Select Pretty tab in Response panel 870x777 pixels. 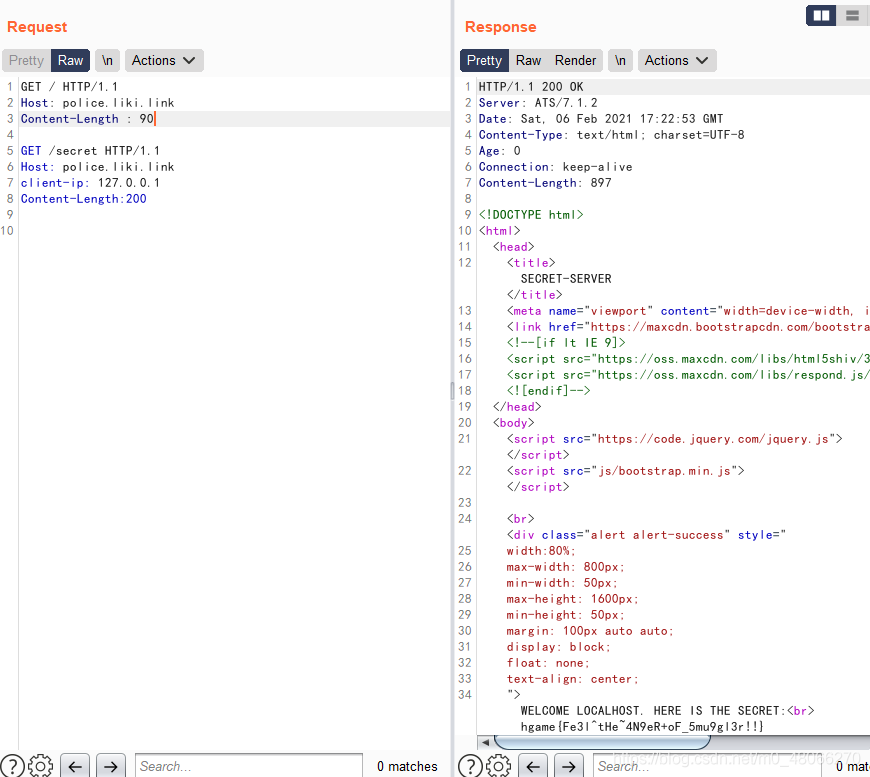[x=484, y=60]
